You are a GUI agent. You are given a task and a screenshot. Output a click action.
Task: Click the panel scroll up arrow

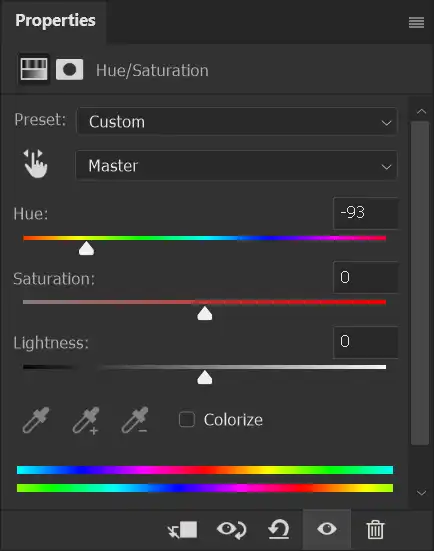point(421,112)
